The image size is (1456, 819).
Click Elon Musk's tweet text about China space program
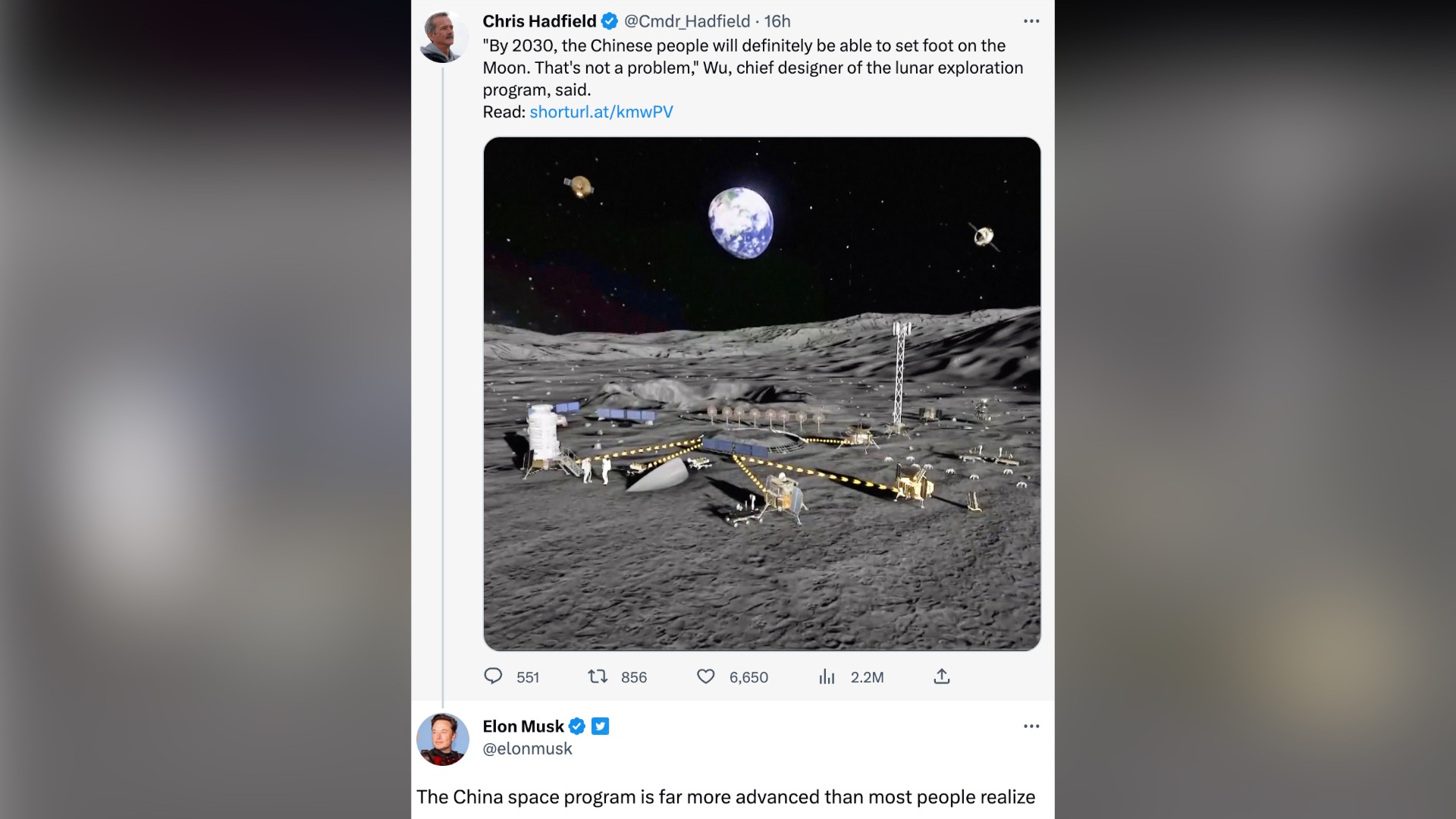point(726,797)
